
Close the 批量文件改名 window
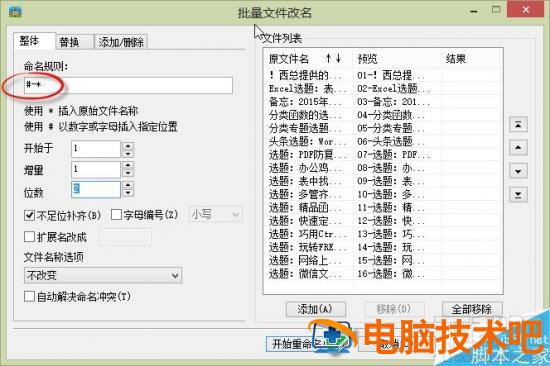pos(525,10)
